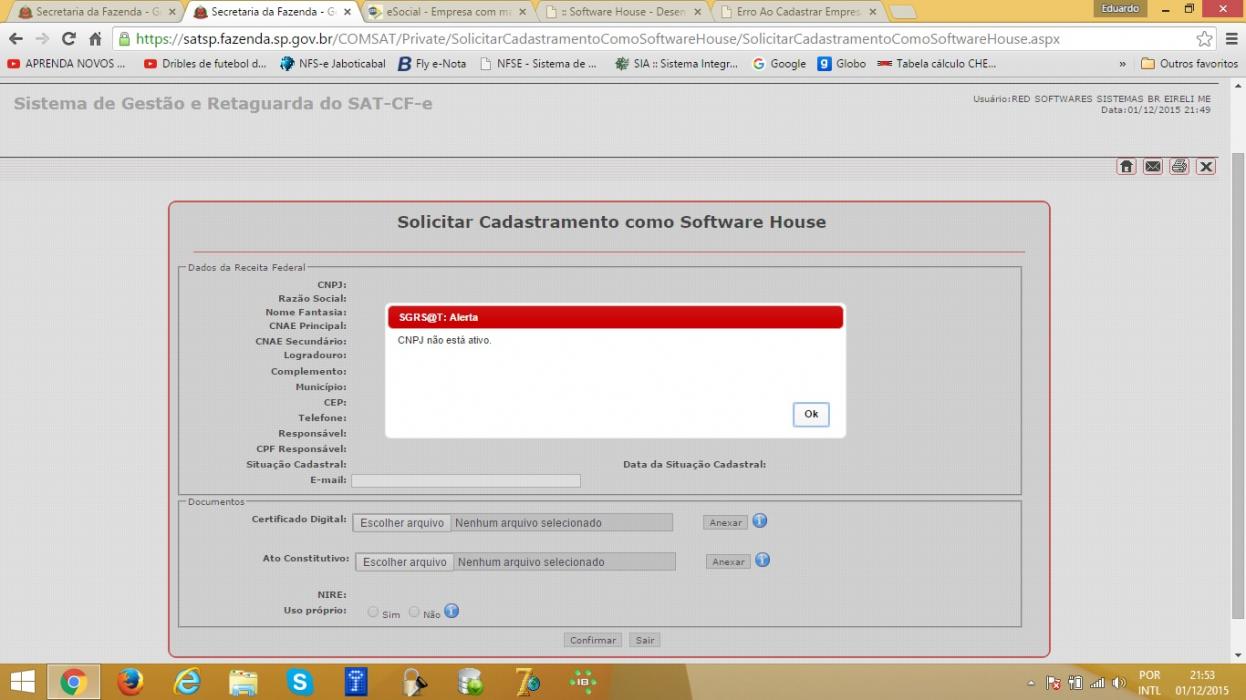Switch to eSocial - Empresa tab

(446, 12)
